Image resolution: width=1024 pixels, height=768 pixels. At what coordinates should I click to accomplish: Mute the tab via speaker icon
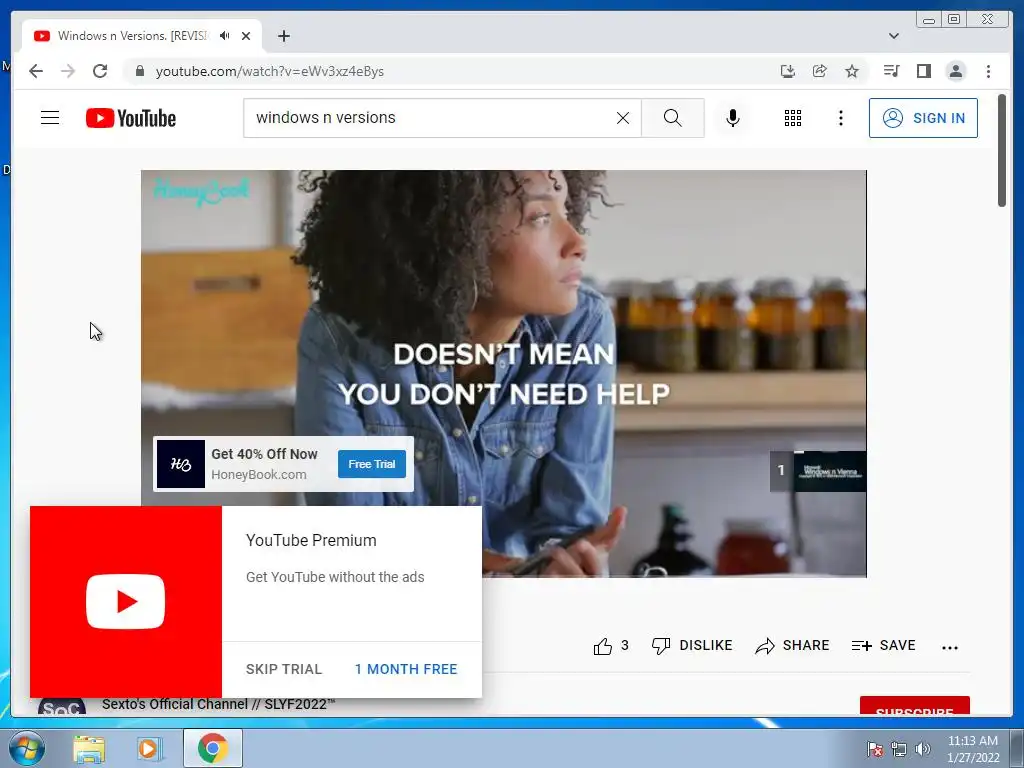(225, 36)
